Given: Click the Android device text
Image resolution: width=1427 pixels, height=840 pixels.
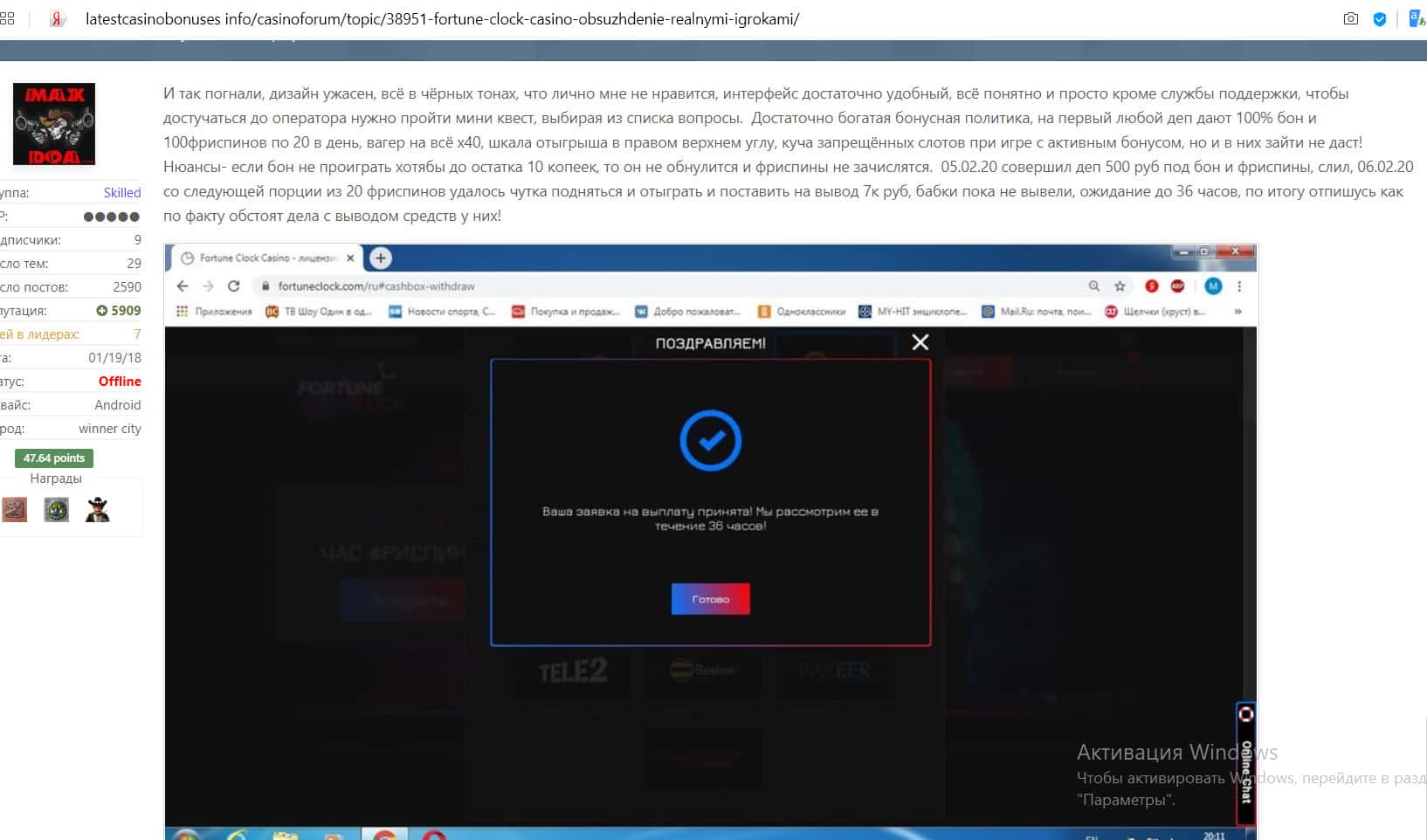Looking at the screenshot, I should 118,405.
